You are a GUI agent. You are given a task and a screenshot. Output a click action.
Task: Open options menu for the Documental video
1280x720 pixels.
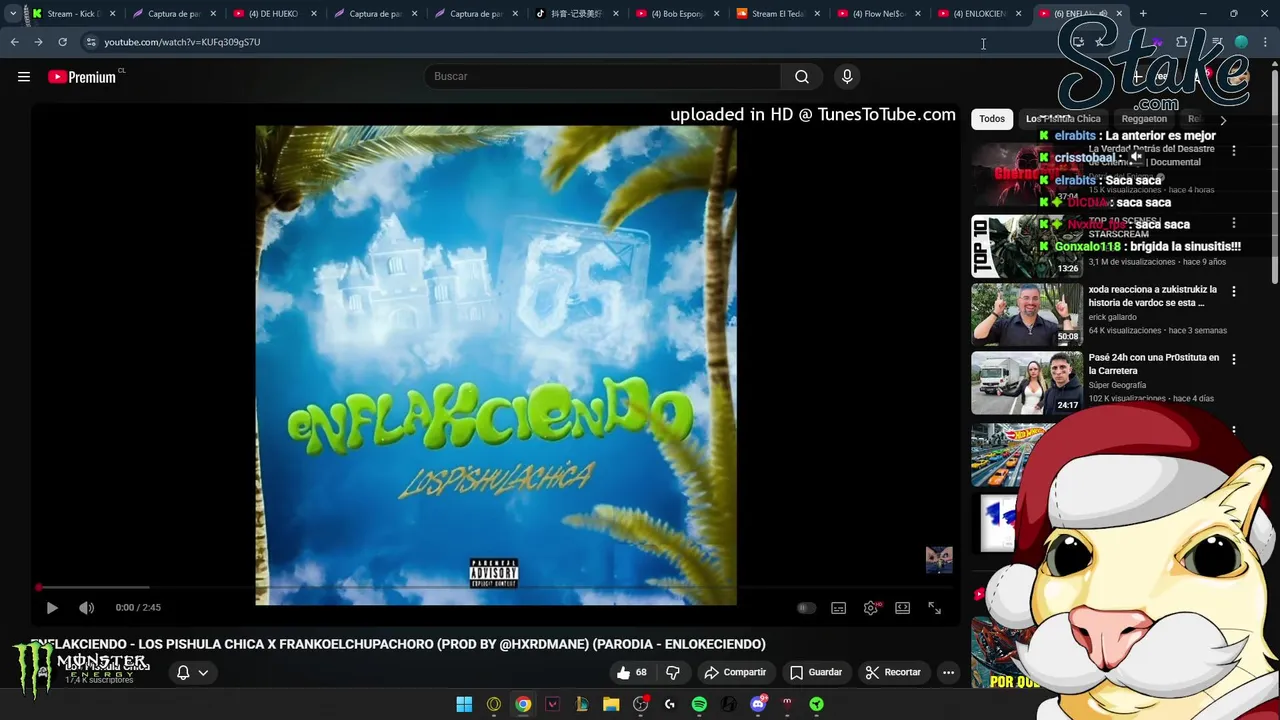tap(1233, 150)
